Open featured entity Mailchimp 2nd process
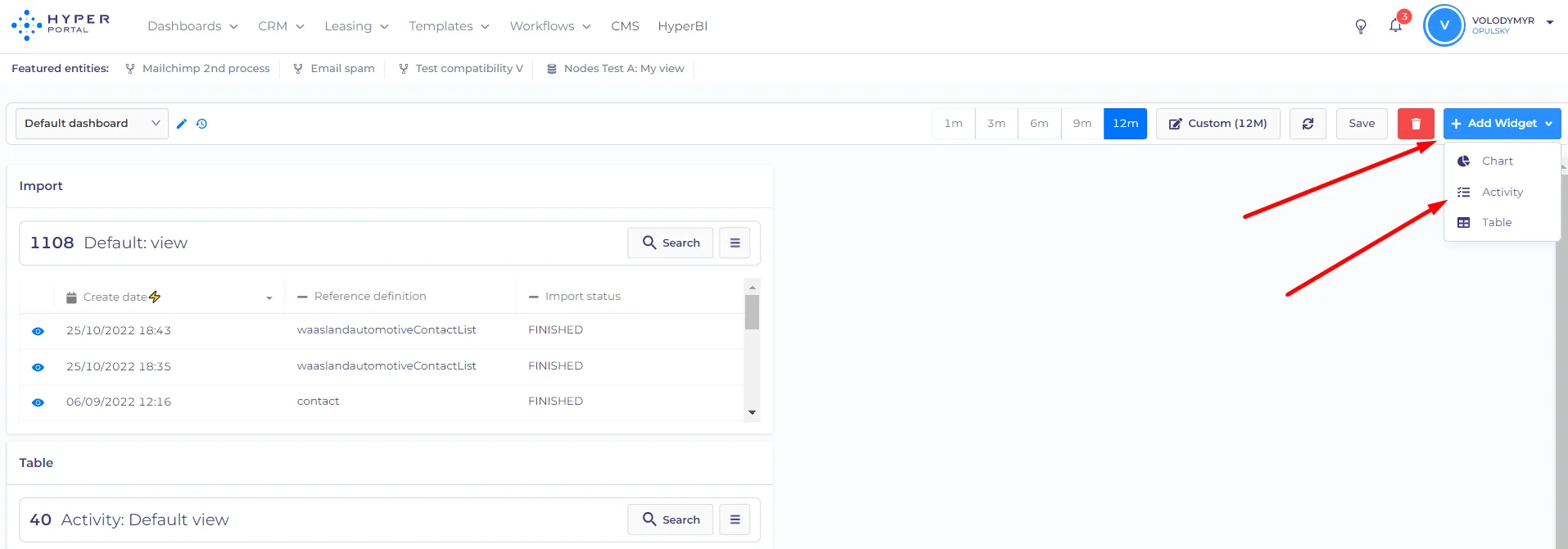The image size is (1568, 549). 197,69
